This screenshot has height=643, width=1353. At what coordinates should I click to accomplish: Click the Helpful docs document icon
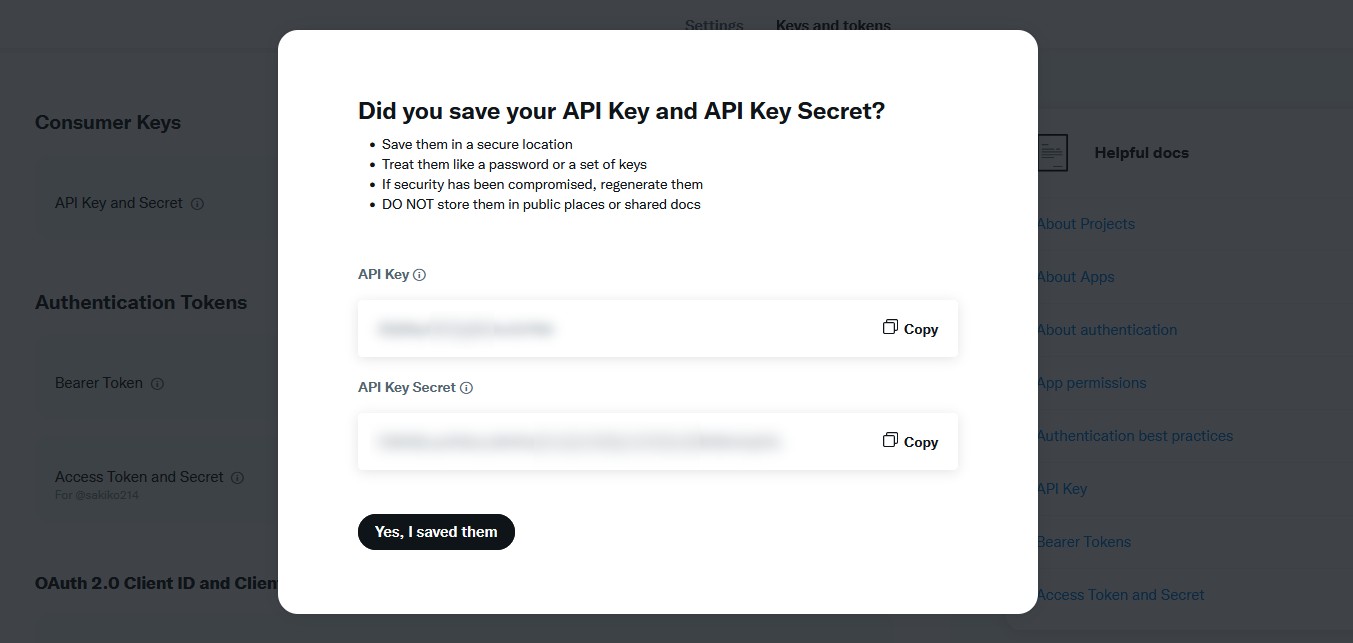pyautogui.click(x=1052, y=153)
